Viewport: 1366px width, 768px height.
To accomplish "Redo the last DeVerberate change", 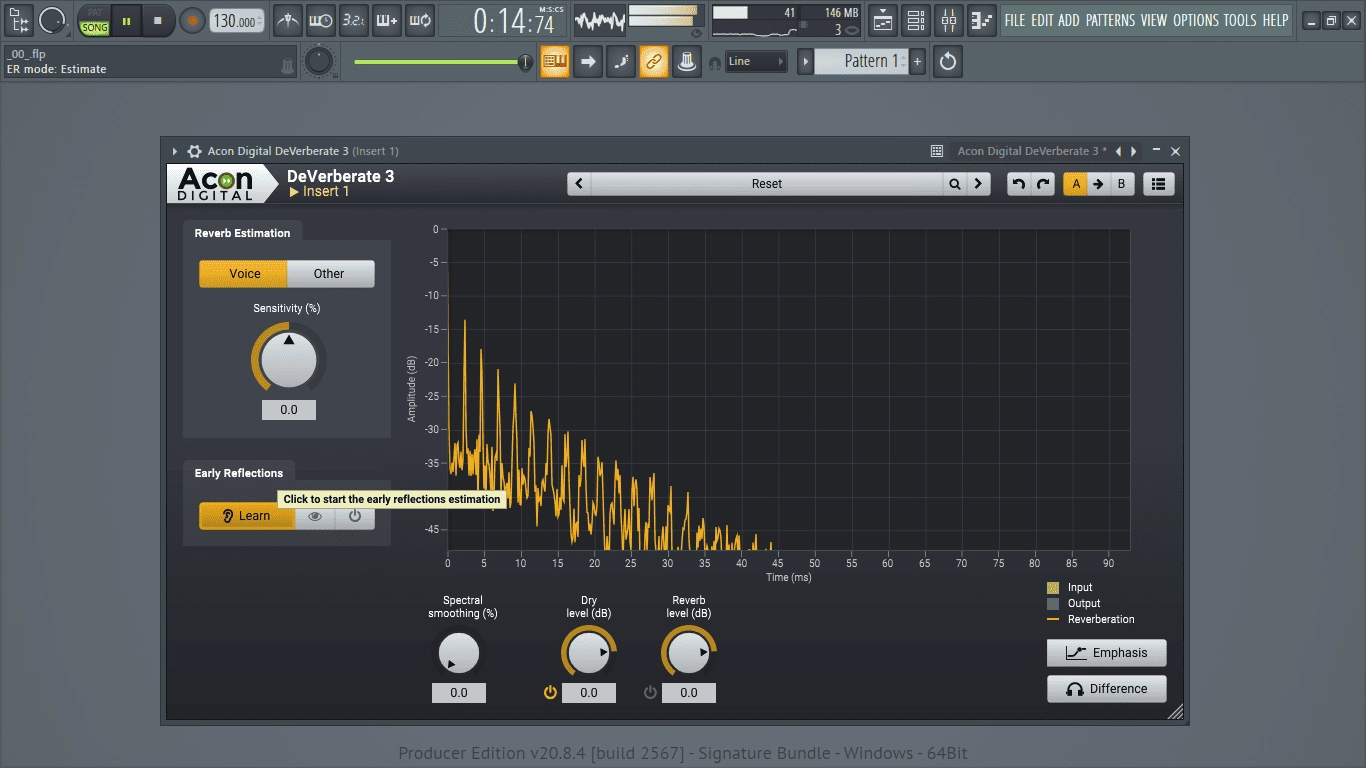I will pyautogui.click(x=1043, y=184).
